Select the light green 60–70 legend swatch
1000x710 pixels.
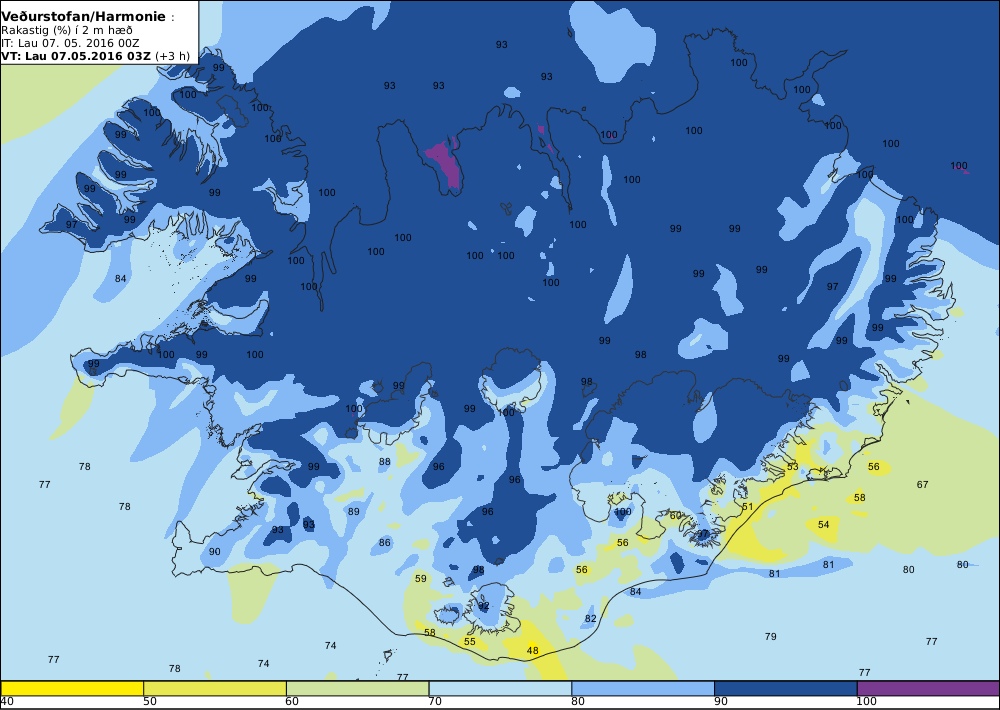tap(358, 688)
